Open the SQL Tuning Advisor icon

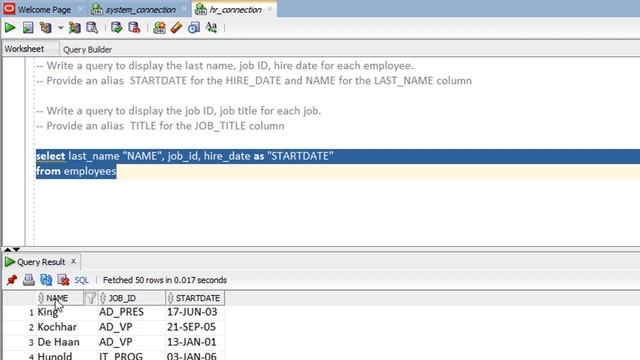click(92, 28)
